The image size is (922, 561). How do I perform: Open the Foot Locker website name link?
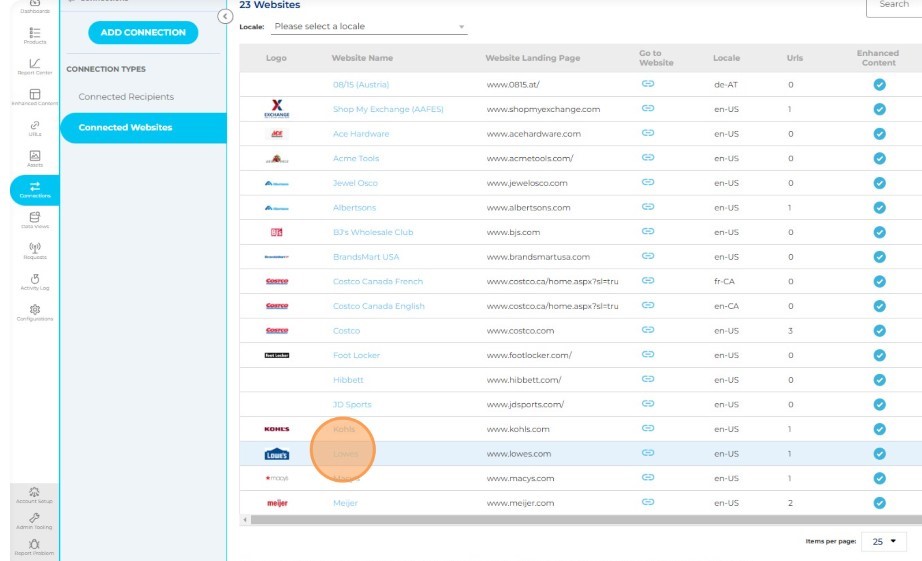356,355
